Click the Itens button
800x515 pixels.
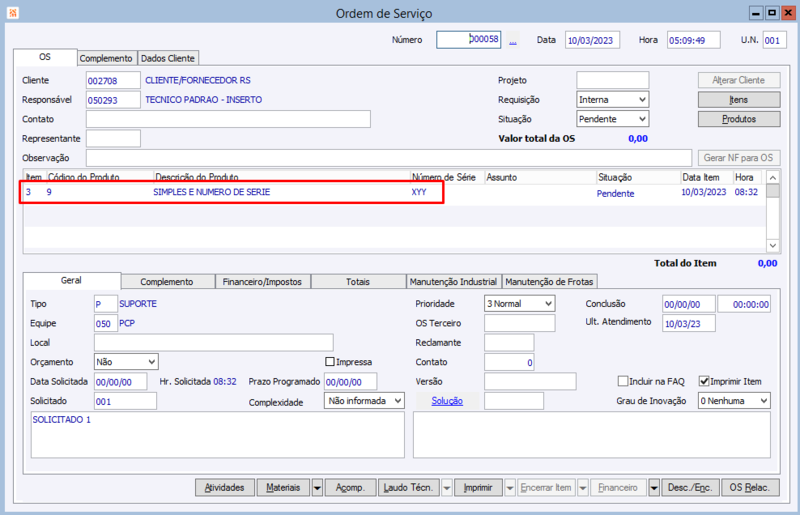[x=739, y=100]
